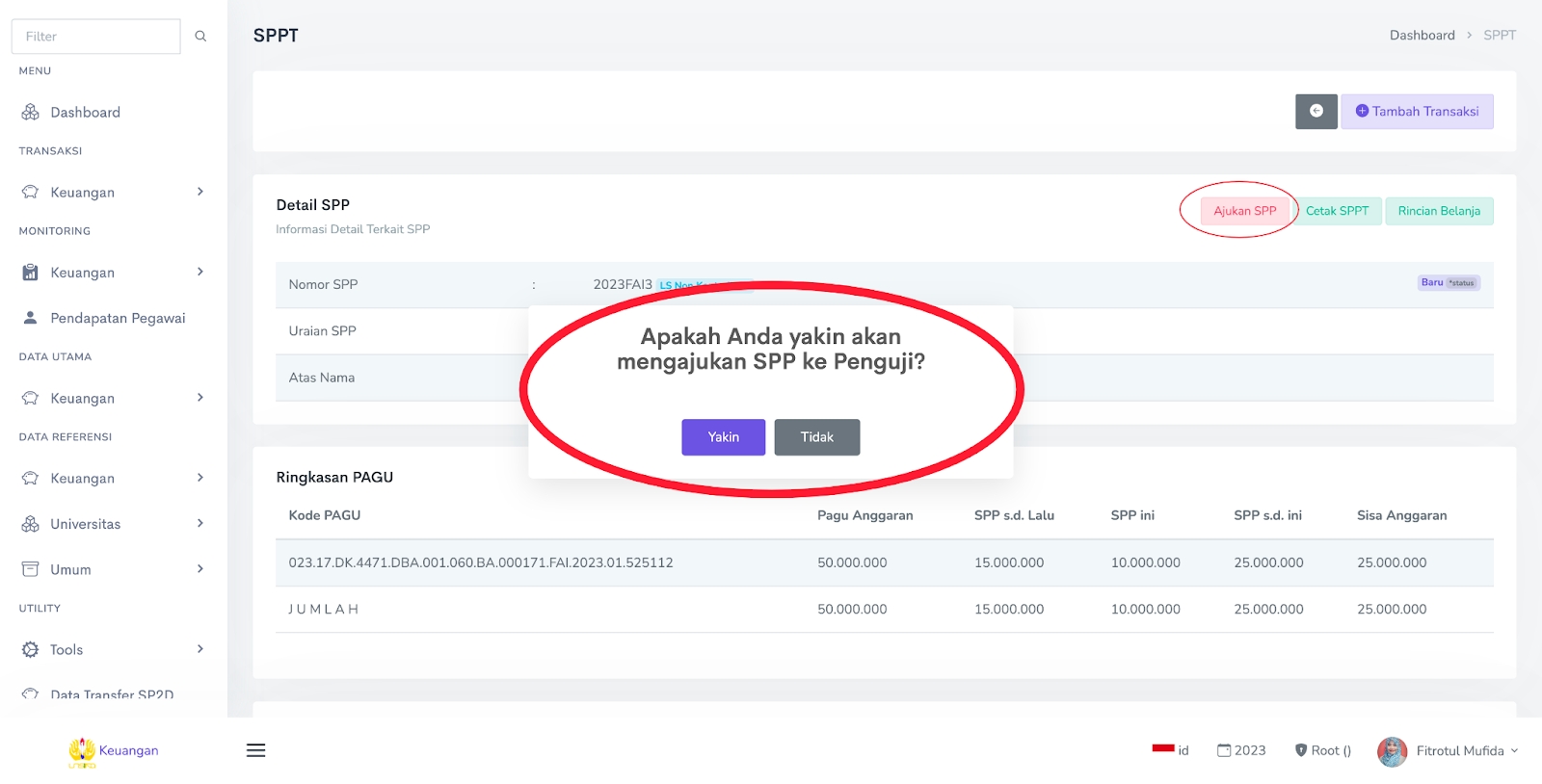Screen dimensions: 1542x784
Task: Click Tambah Transaksi button
Action: [x=1417, y=112]
